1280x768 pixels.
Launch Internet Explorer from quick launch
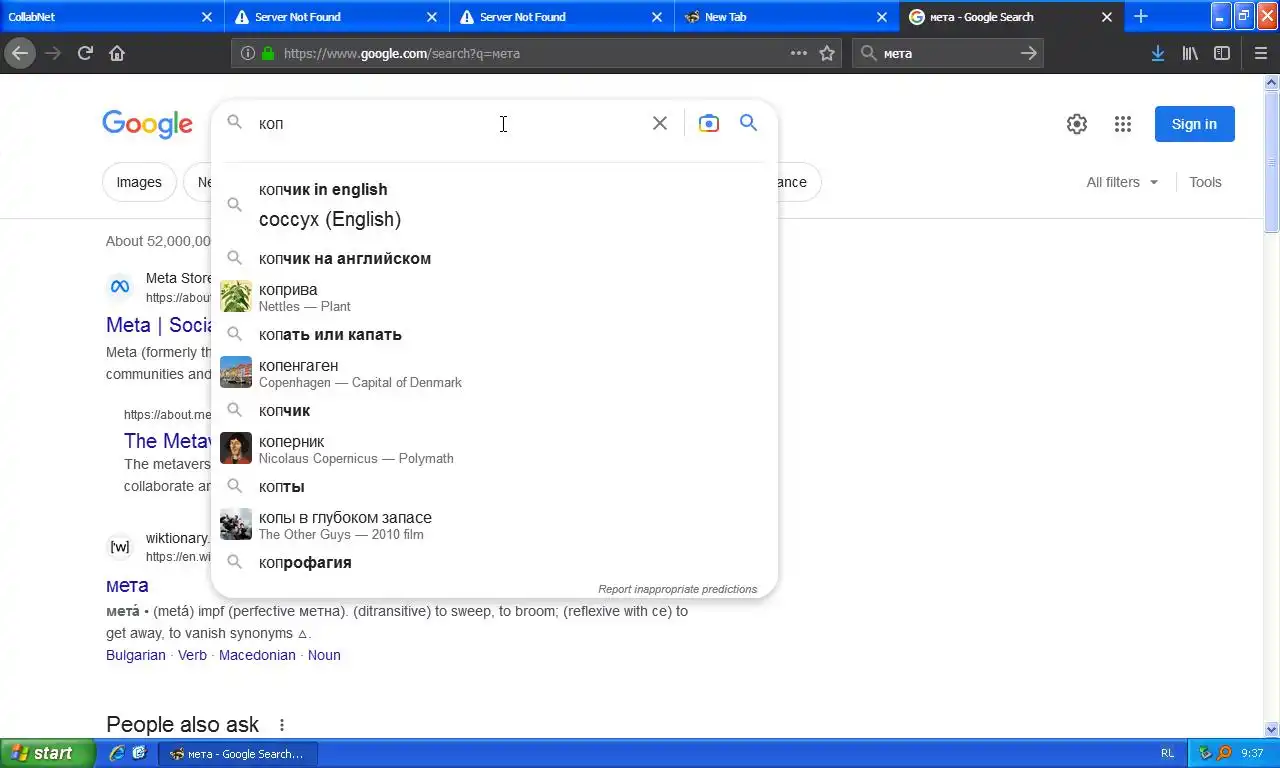point(118,753)
